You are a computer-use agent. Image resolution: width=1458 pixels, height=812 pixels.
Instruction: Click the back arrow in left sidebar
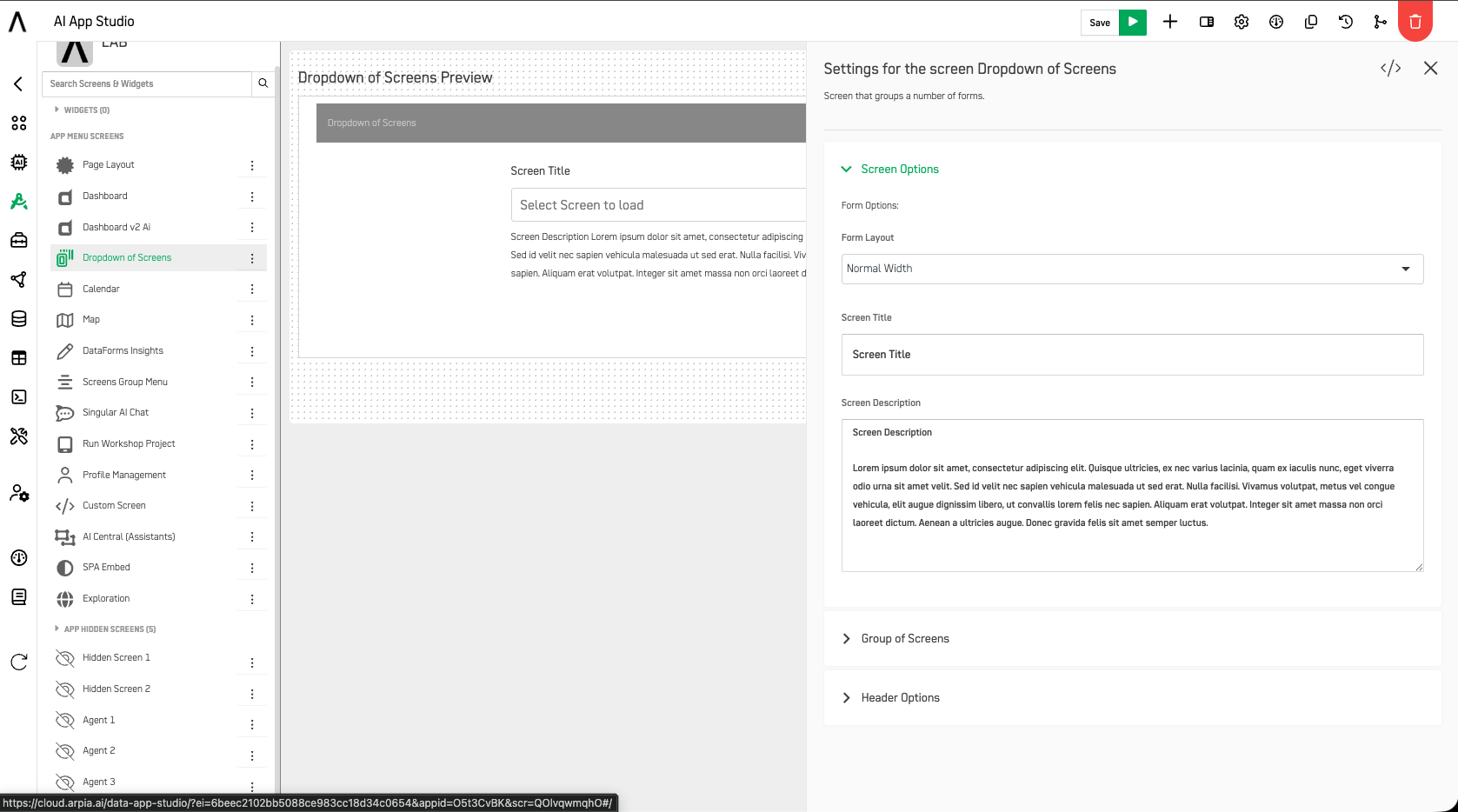18,84
